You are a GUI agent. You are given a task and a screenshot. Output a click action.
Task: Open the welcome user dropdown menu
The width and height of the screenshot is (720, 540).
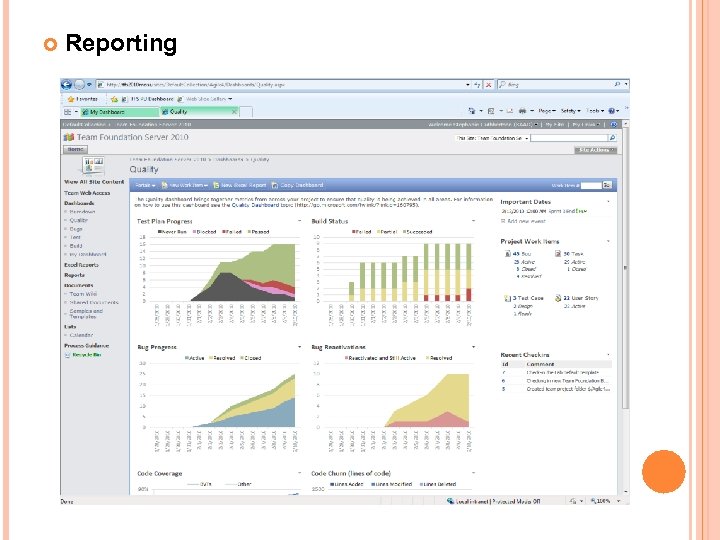483,124
